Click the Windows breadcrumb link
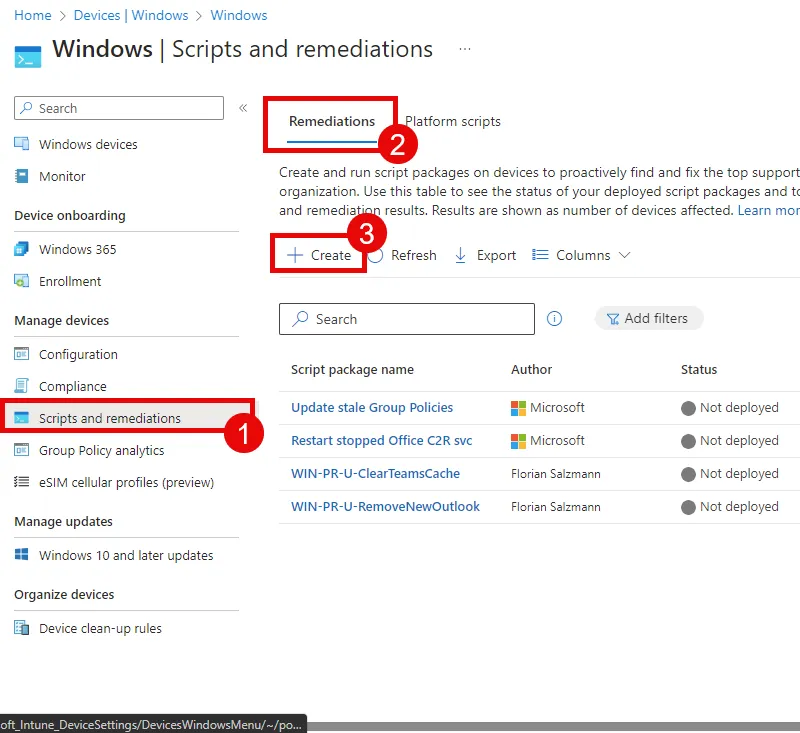The height and width of the screenshot is (733, 800). click(x=239, y=15)
